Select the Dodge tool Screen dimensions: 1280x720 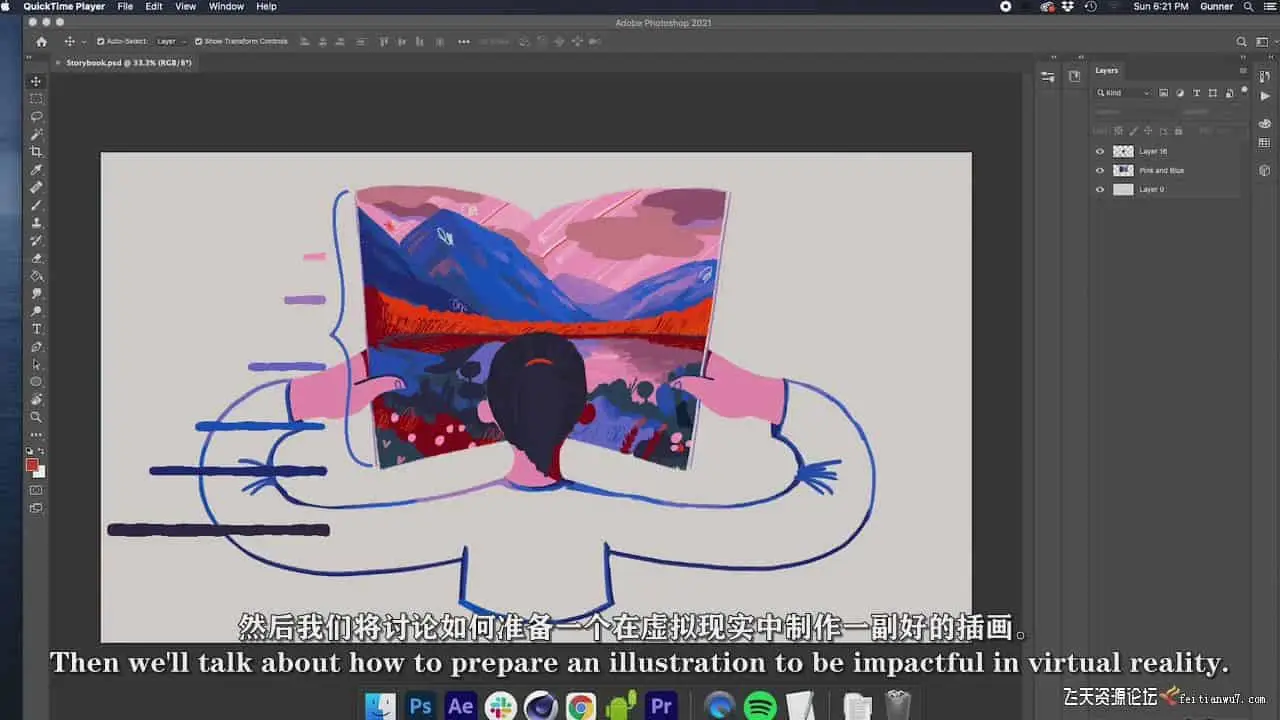coord(36,311)
